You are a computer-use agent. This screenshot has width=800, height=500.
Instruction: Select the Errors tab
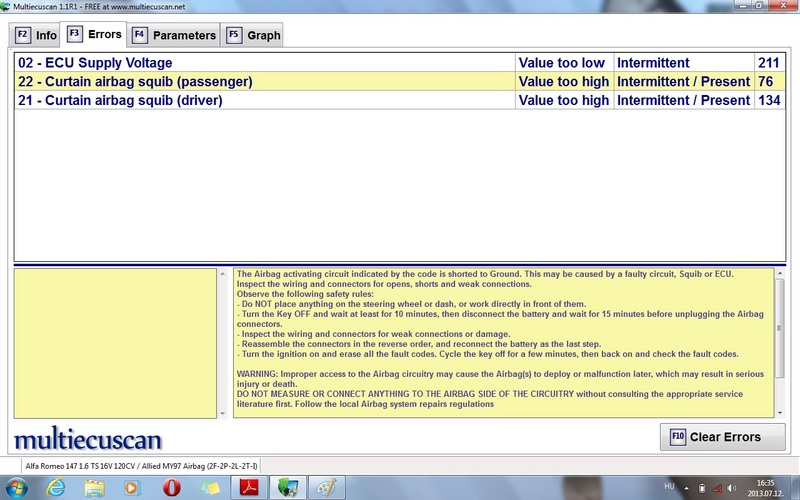(93, 35)
